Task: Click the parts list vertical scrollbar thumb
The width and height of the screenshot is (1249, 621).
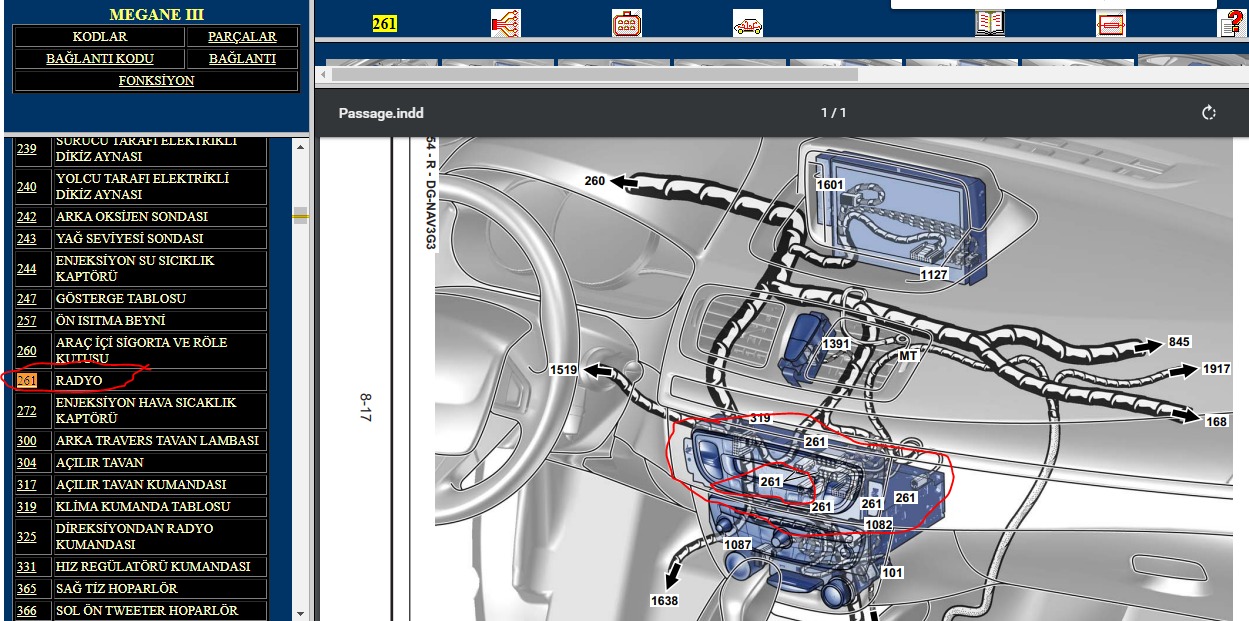Action: 300,215
